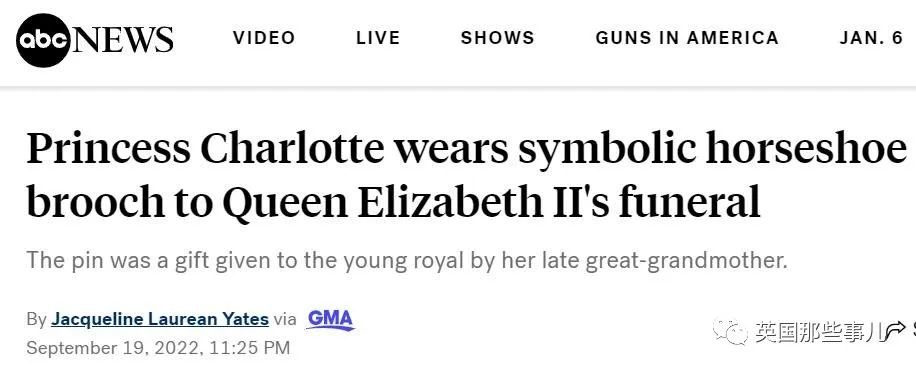This screenshot has height=372, width=916.
Task: Click the NEWS wordmark beside the logo
Action: coord(122,40)
